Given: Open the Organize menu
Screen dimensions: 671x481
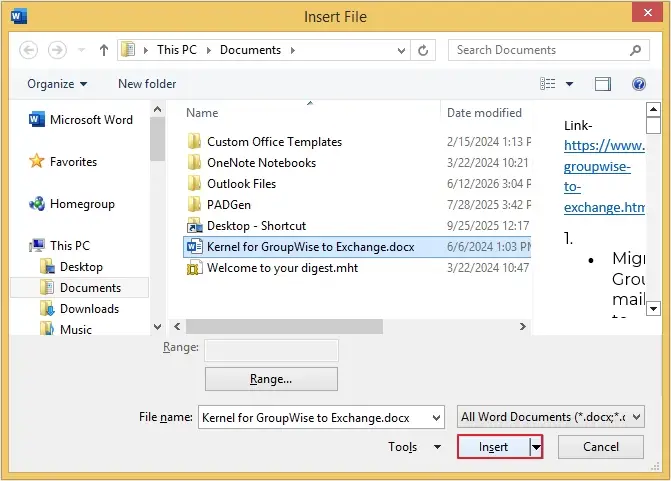Looking at the screenshot, I should pyautogui.click(x=57, y=84).
